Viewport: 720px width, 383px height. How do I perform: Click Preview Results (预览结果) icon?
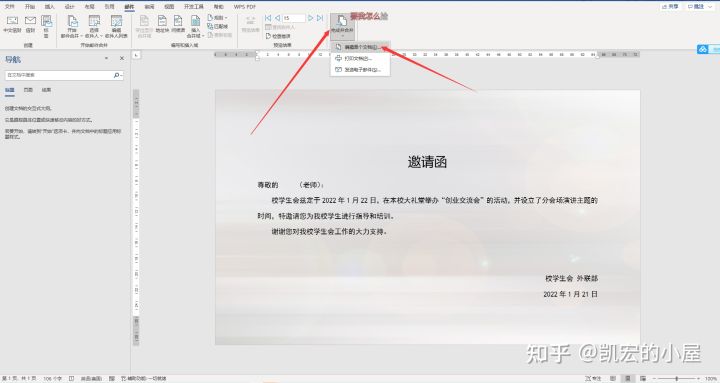pos(250,24)
